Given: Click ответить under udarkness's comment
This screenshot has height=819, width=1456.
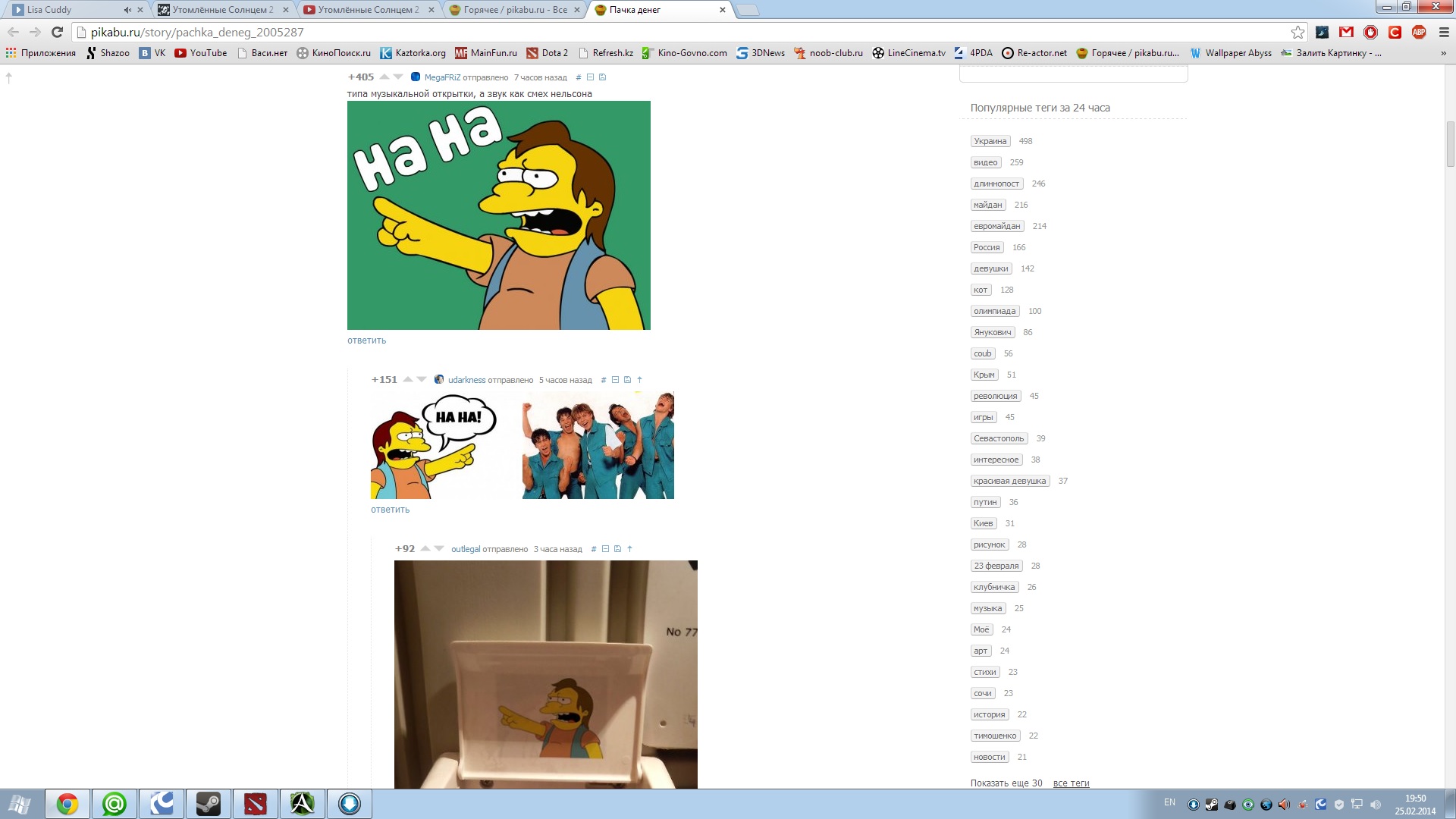Looking at the screenshot, I should (x=390, y=510).
